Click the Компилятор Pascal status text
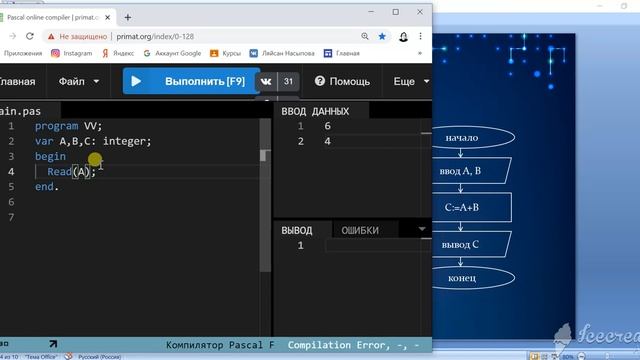 pyautogui.click(x=220, y=345)
